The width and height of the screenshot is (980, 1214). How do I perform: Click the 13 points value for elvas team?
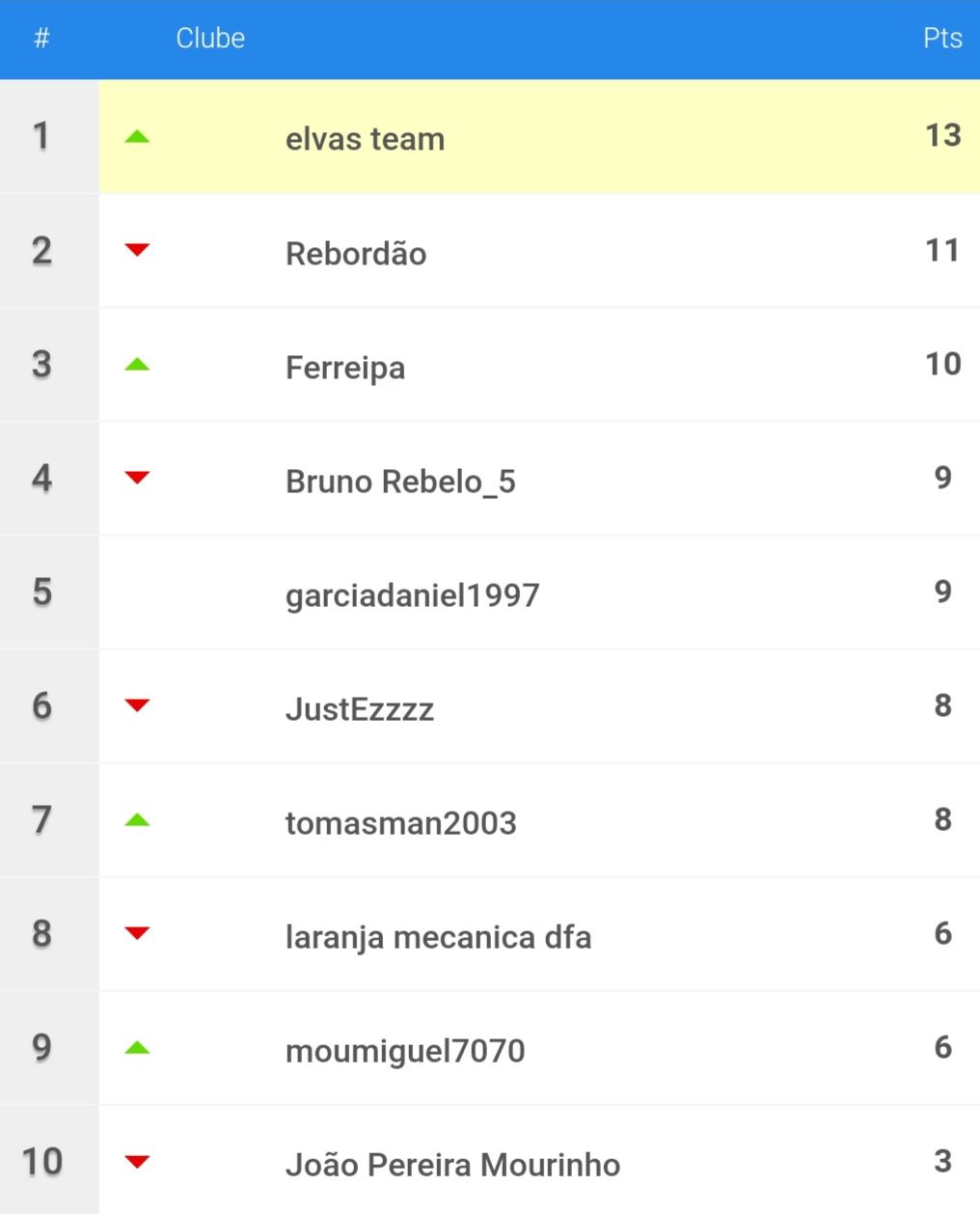[x=943, y=135]
